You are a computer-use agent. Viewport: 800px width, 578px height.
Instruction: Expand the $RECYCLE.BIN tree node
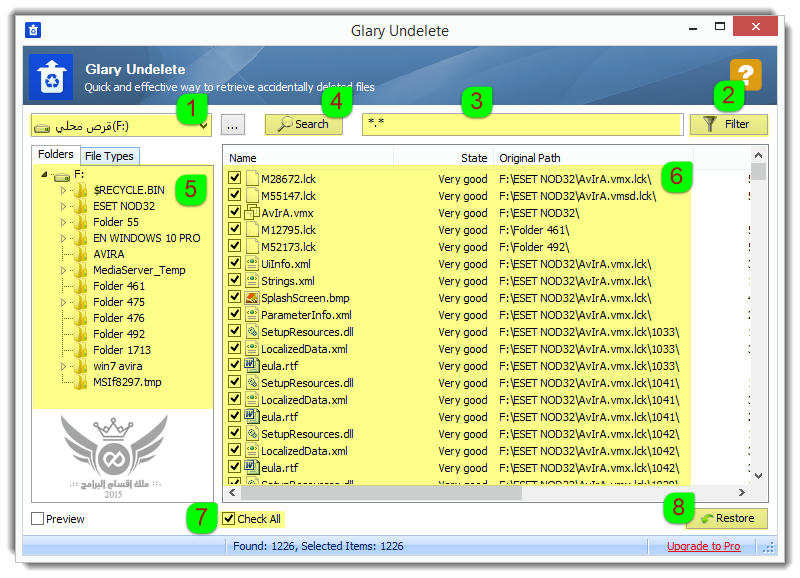click(x=63, y=191)
